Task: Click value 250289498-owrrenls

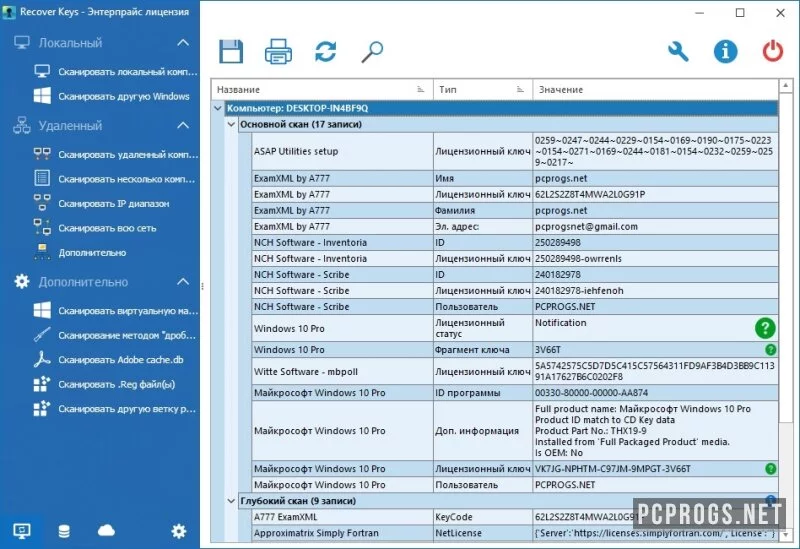Action: click(578, 259)
